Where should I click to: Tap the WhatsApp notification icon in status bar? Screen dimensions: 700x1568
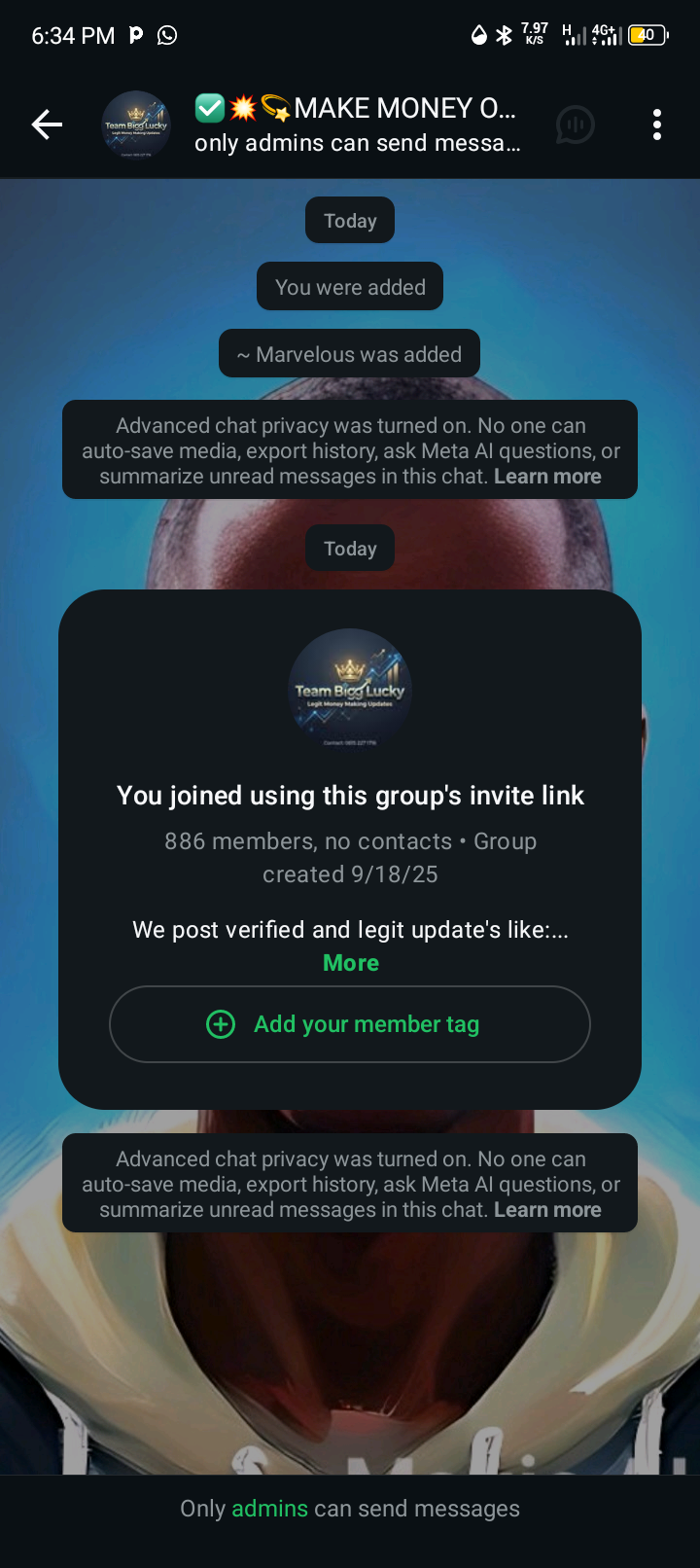167,35
